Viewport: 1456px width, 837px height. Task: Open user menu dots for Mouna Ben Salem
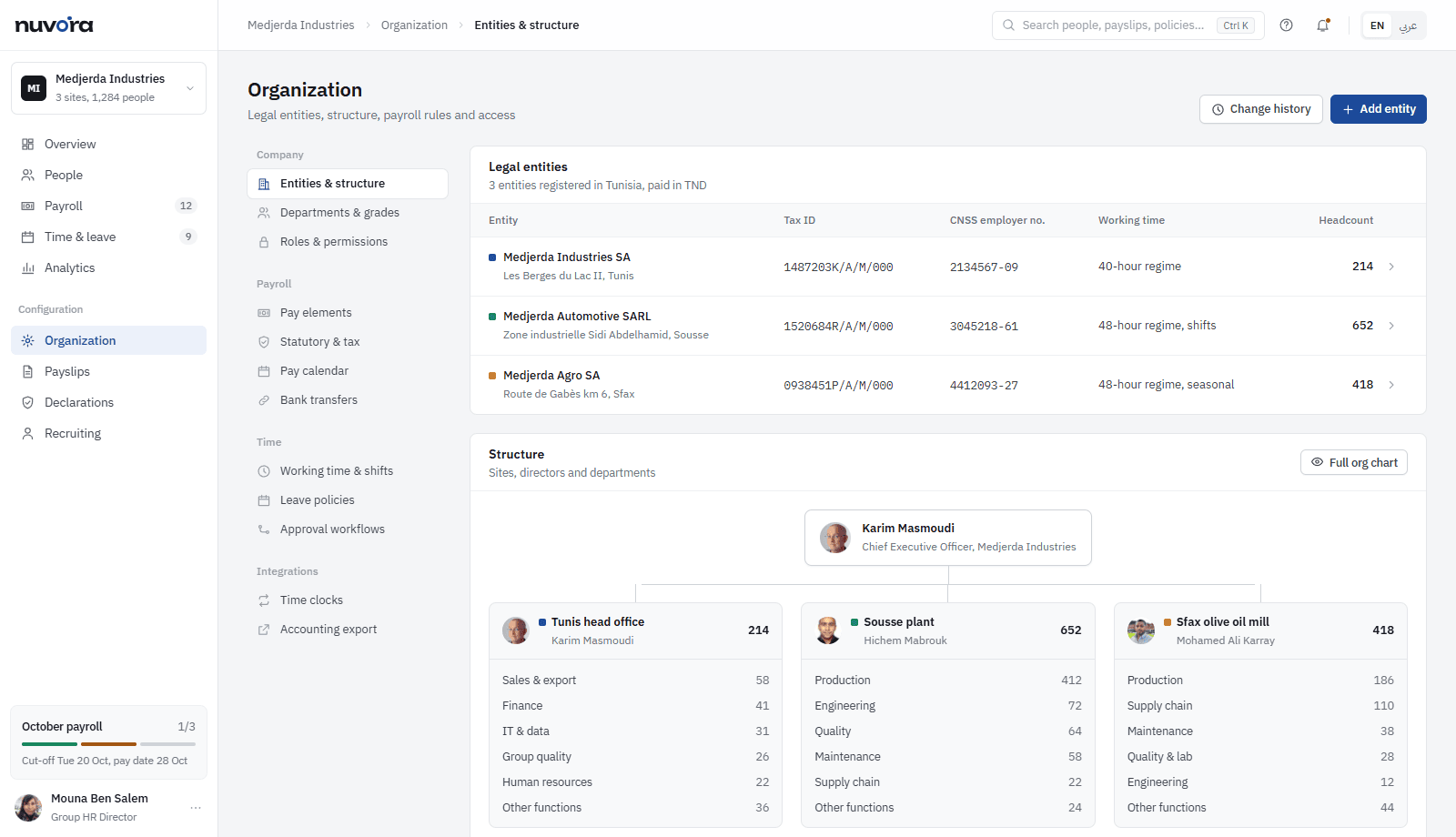(x=196, y=808)
